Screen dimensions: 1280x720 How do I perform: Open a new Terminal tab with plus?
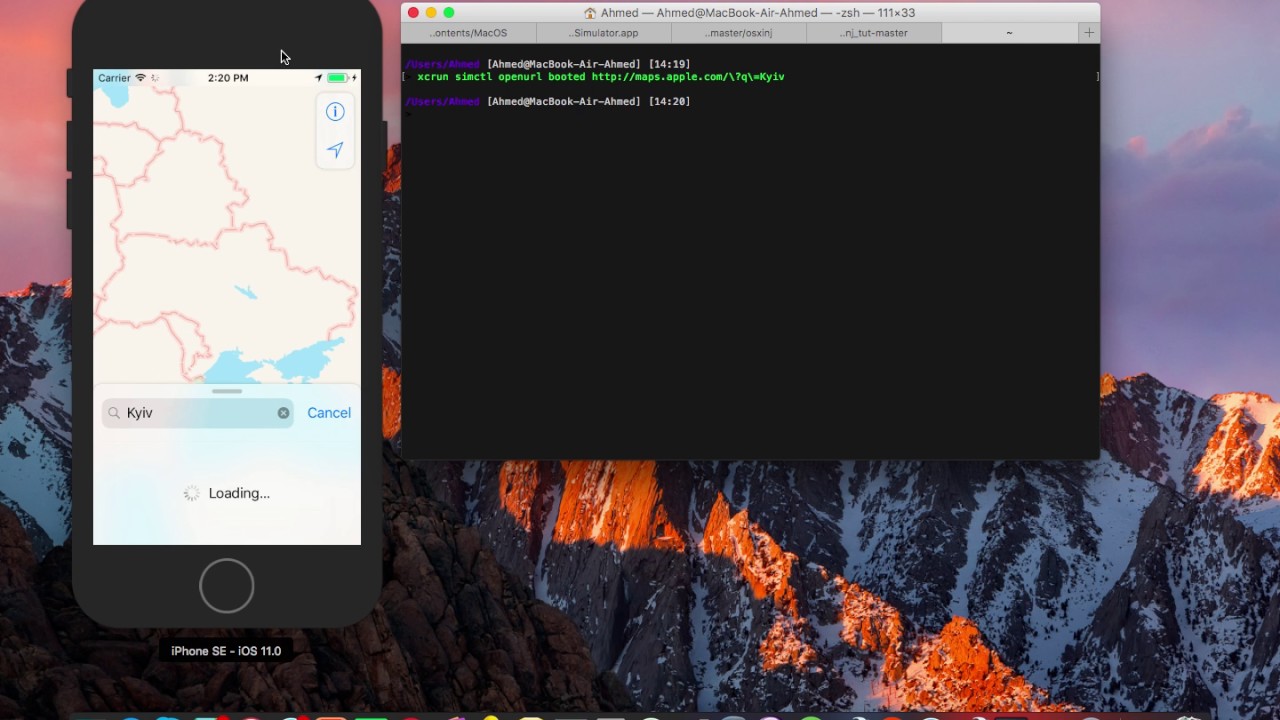pyautogui.click(x=1089, y=33)
